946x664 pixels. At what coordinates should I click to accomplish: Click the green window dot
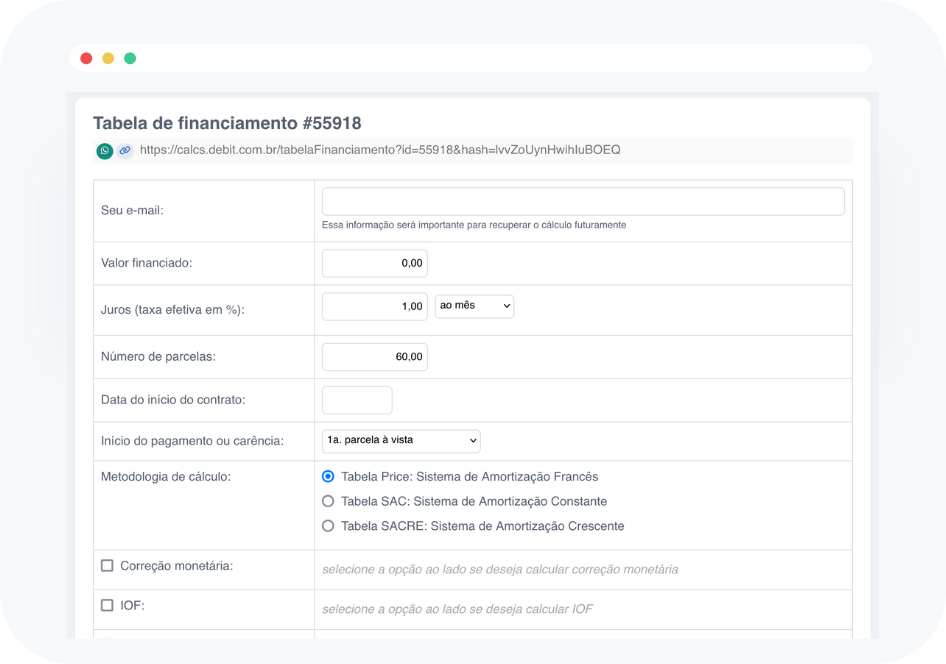pyautogui.click(x=130, y=58)
